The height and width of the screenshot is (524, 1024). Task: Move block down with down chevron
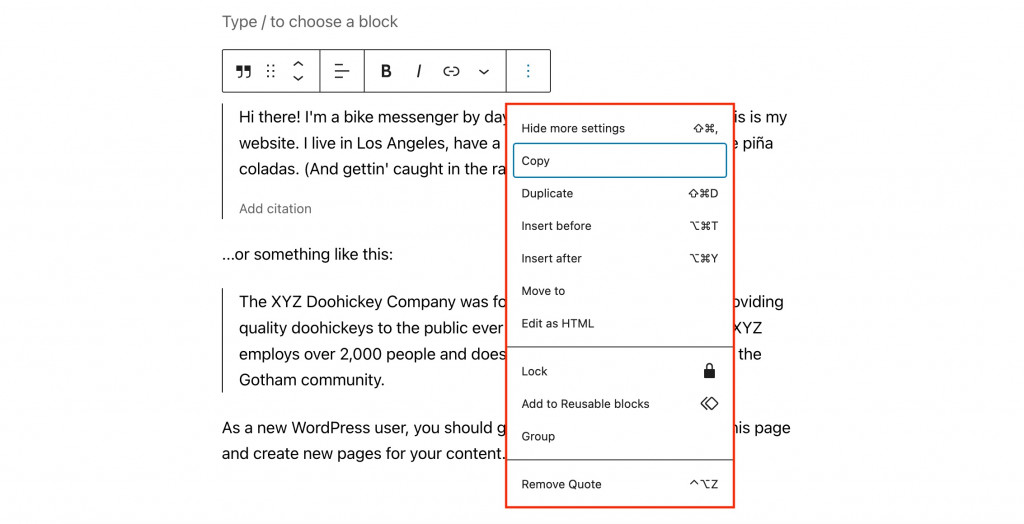[x=298, y=78]
